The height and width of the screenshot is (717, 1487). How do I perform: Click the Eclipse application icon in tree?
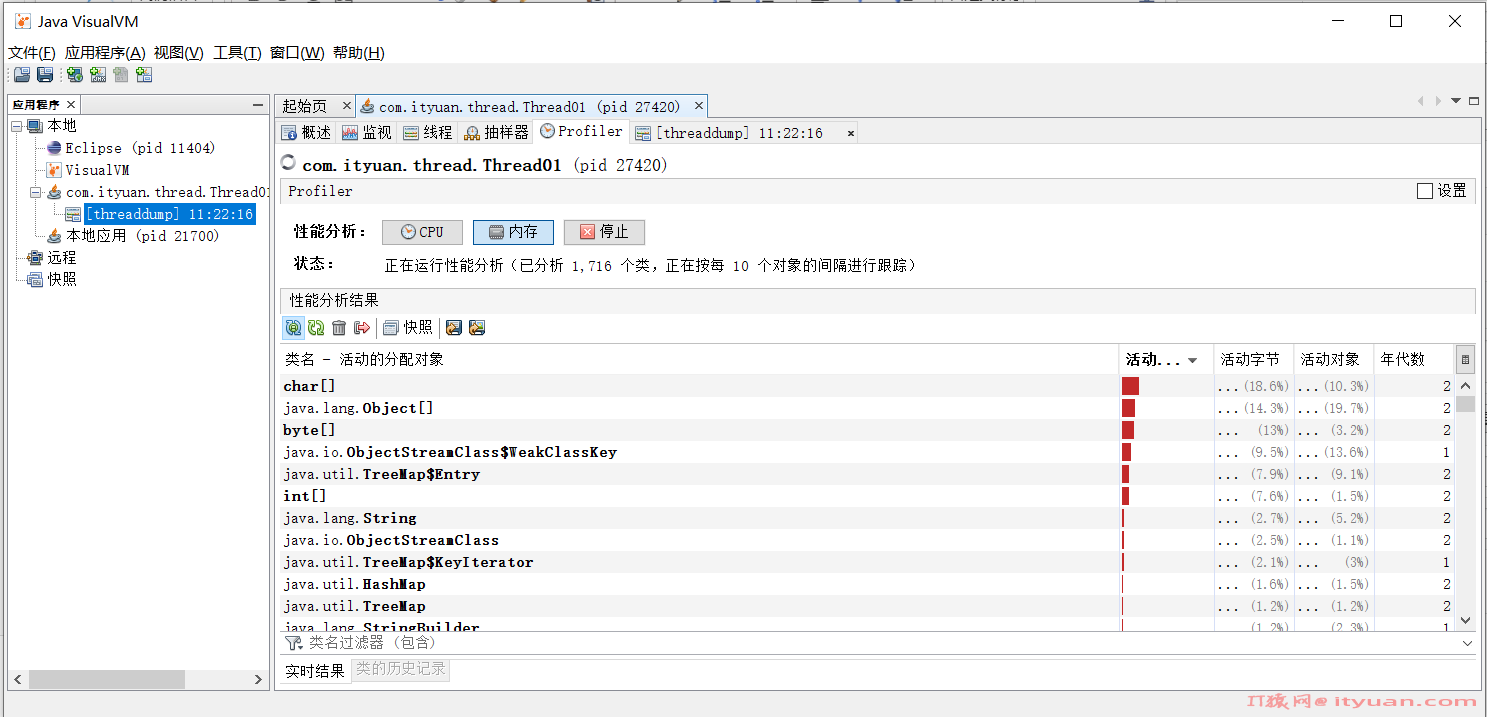tap(55, 148)
